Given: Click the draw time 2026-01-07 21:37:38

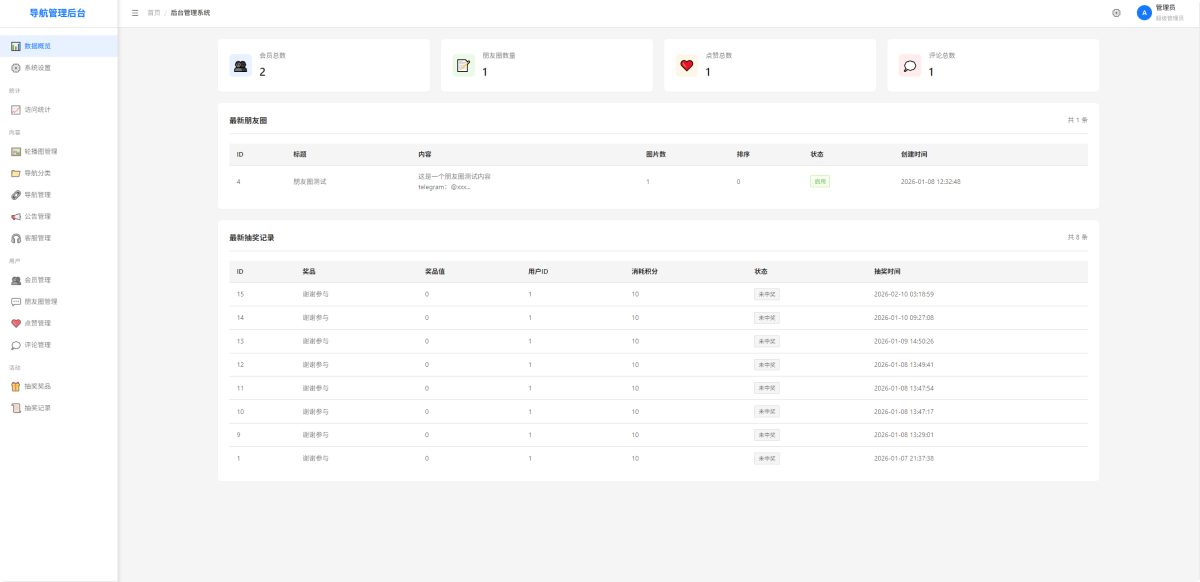Looking at the screenshot, I should click(904, 458).
